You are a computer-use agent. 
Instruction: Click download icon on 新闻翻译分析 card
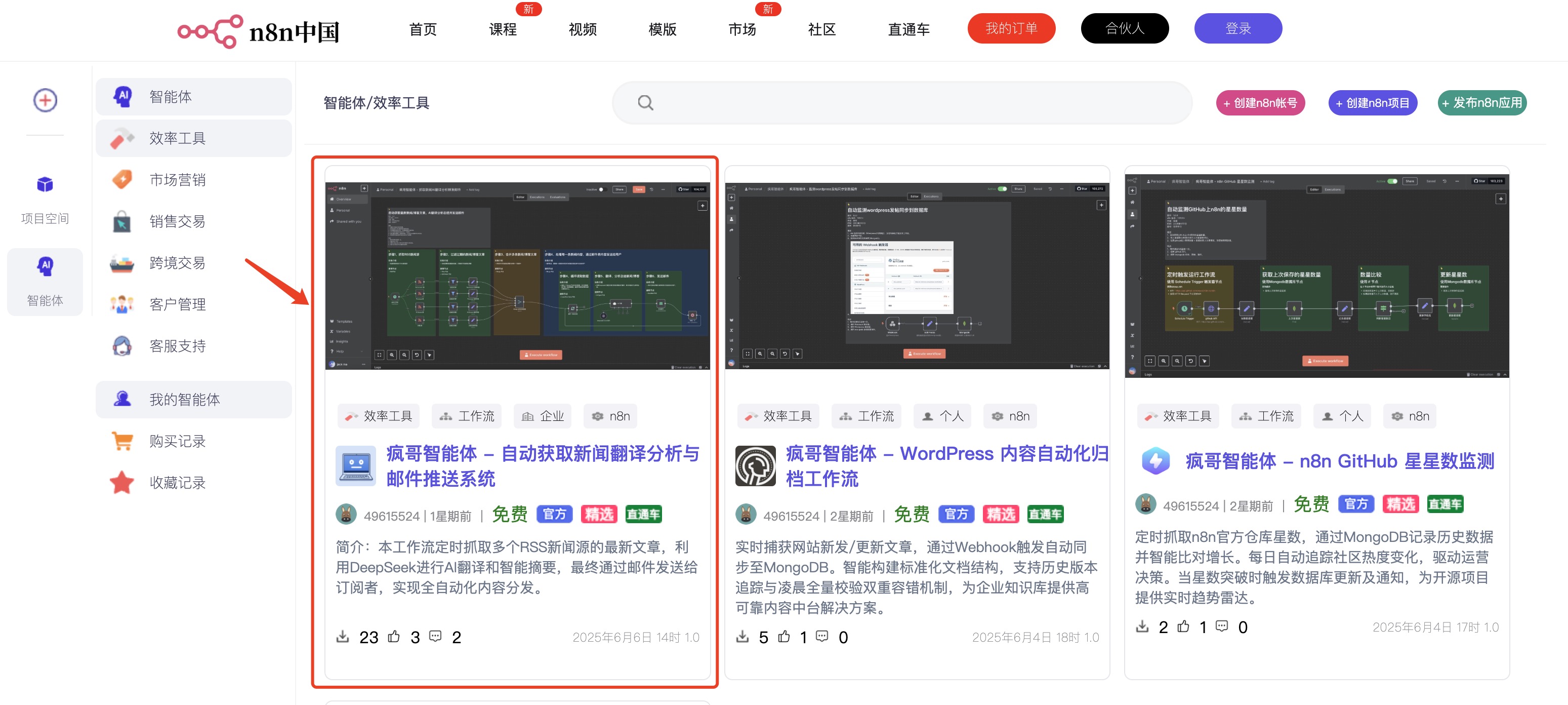[x=343, y=636]
